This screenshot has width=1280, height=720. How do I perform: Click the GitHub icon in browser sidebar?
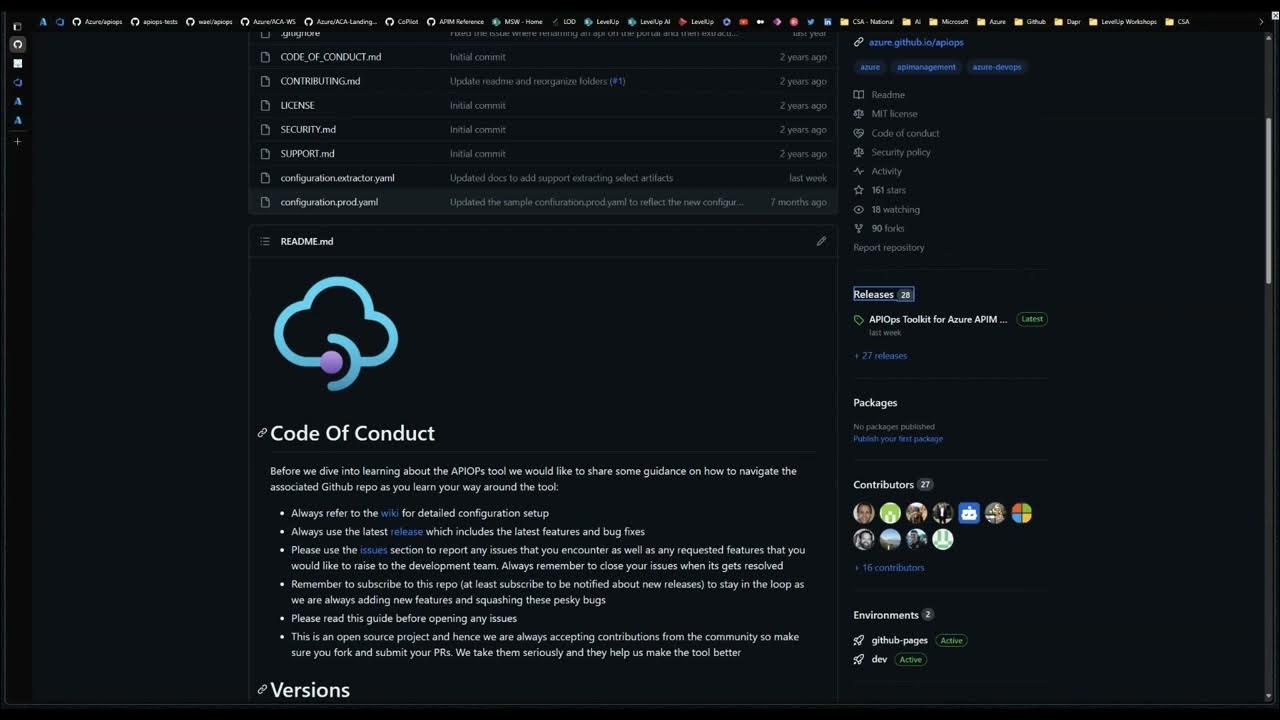point(17,44)
